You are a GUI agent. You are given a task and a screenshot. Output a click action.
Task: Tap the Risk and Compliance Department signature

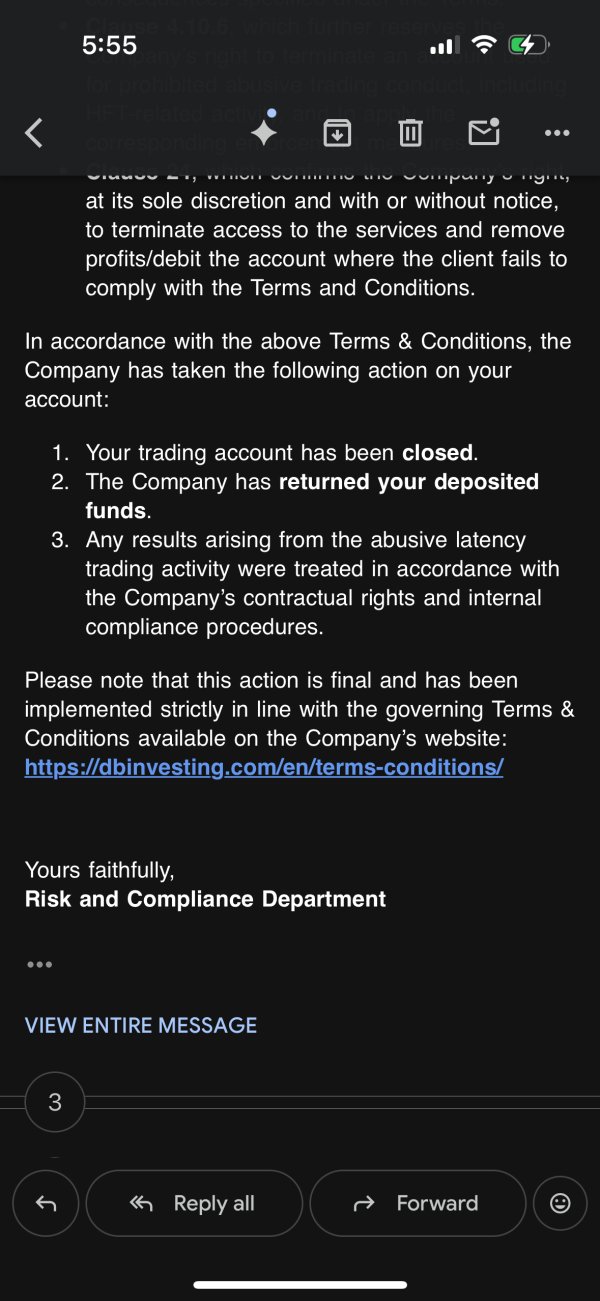pos(205,899)
